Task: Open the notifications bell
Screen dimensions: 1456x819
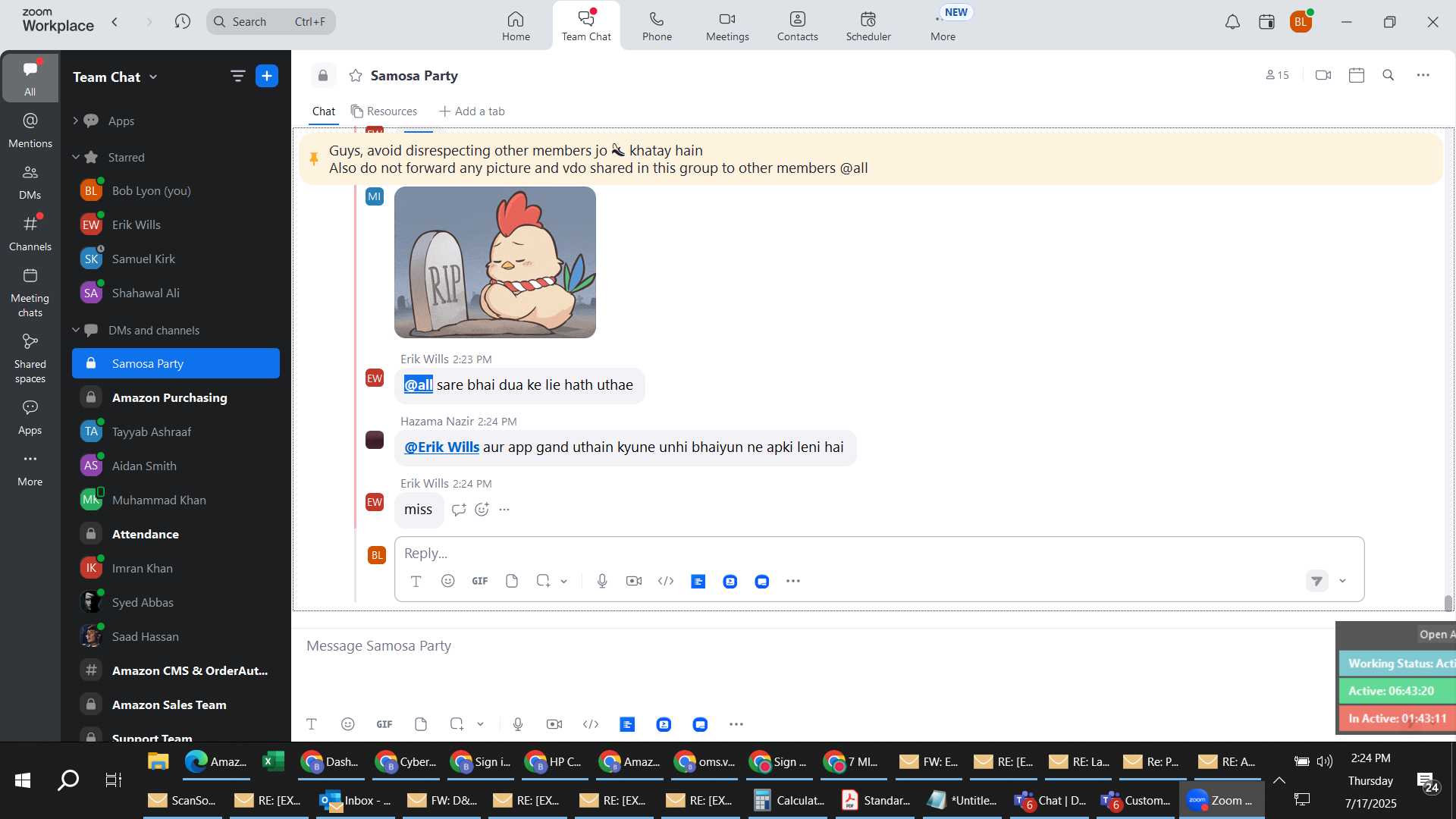Action: [1233, 22]
